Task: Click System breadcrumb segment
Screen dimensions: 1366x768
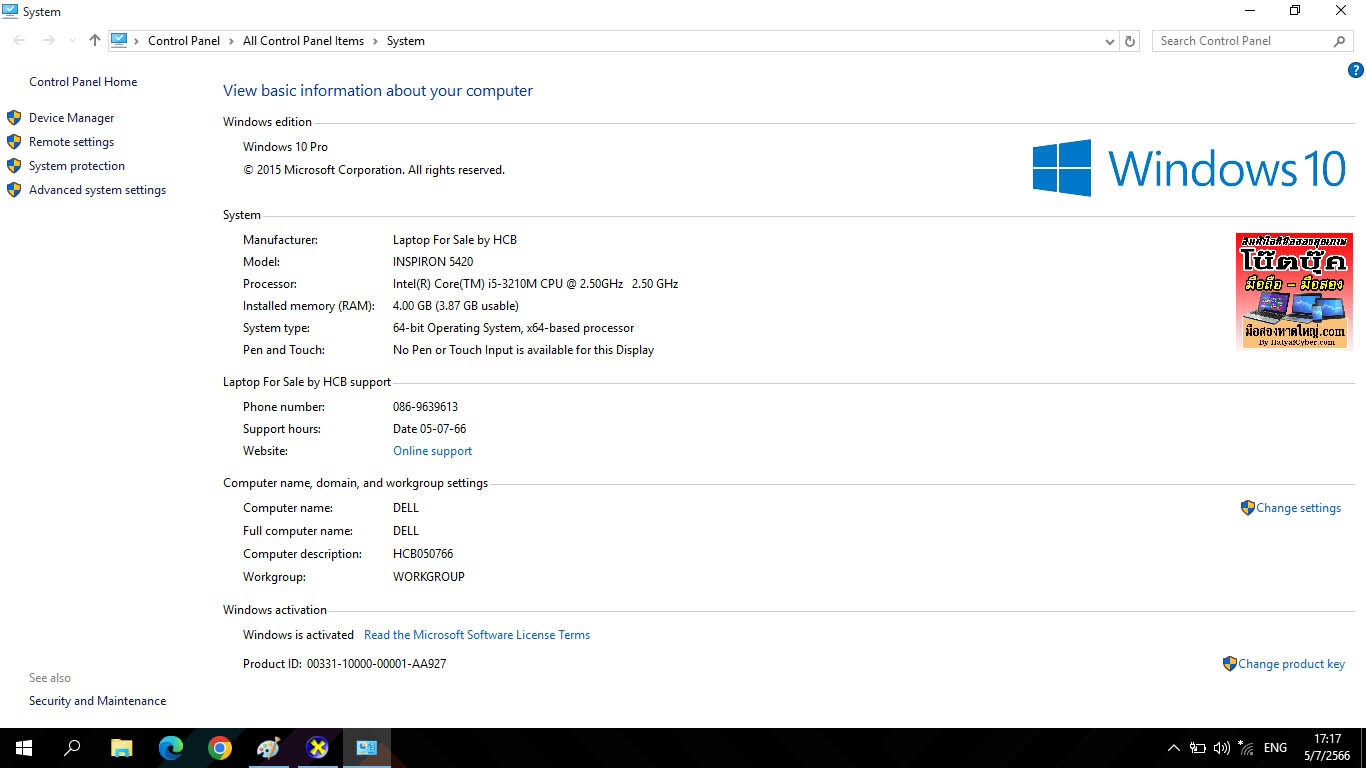Action: coord(405,41)
